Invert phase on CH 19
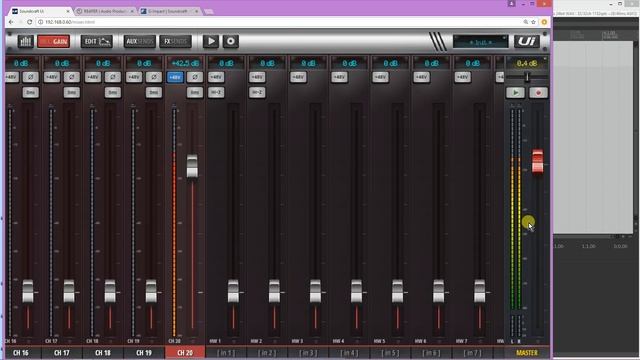Image resolution: width=640 pixels, height=360 pixels. (153, 77)
